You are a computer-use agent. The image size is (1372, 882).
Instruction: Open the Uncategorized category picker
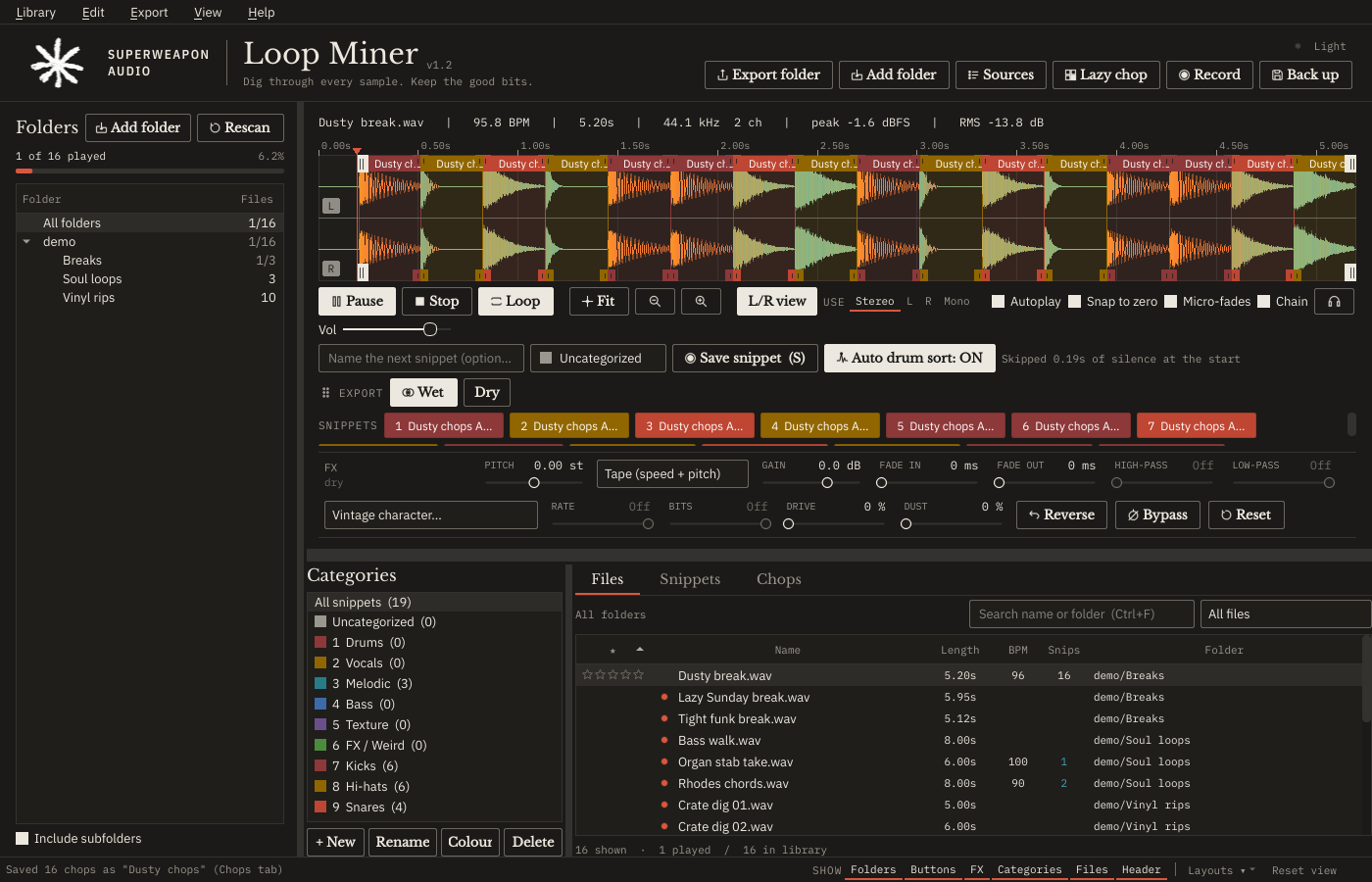pyautogui.click(x=598, y=359)
